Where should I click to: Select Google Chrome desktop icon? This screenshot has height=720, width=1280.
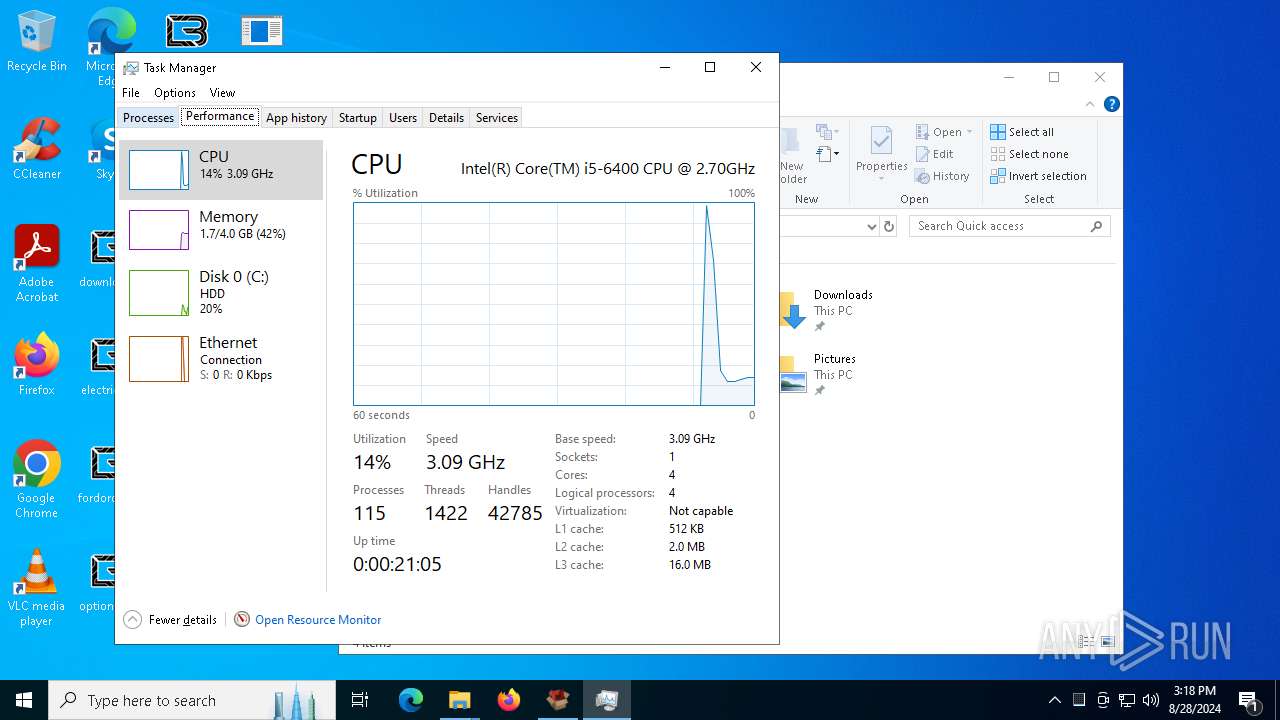click(37, 480)
